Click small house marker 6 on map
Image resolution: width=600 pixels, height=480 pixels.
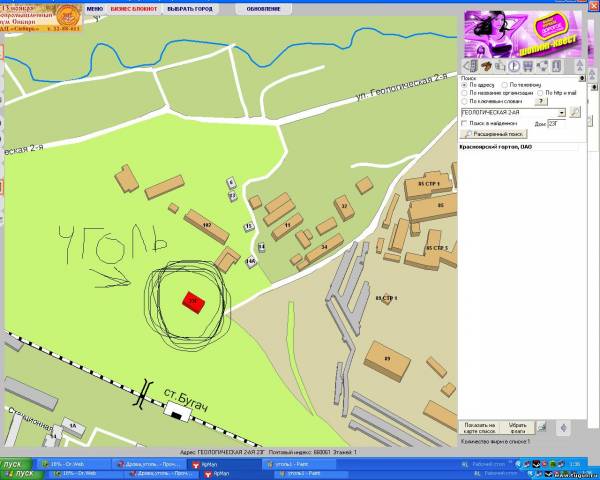[231, 183]
